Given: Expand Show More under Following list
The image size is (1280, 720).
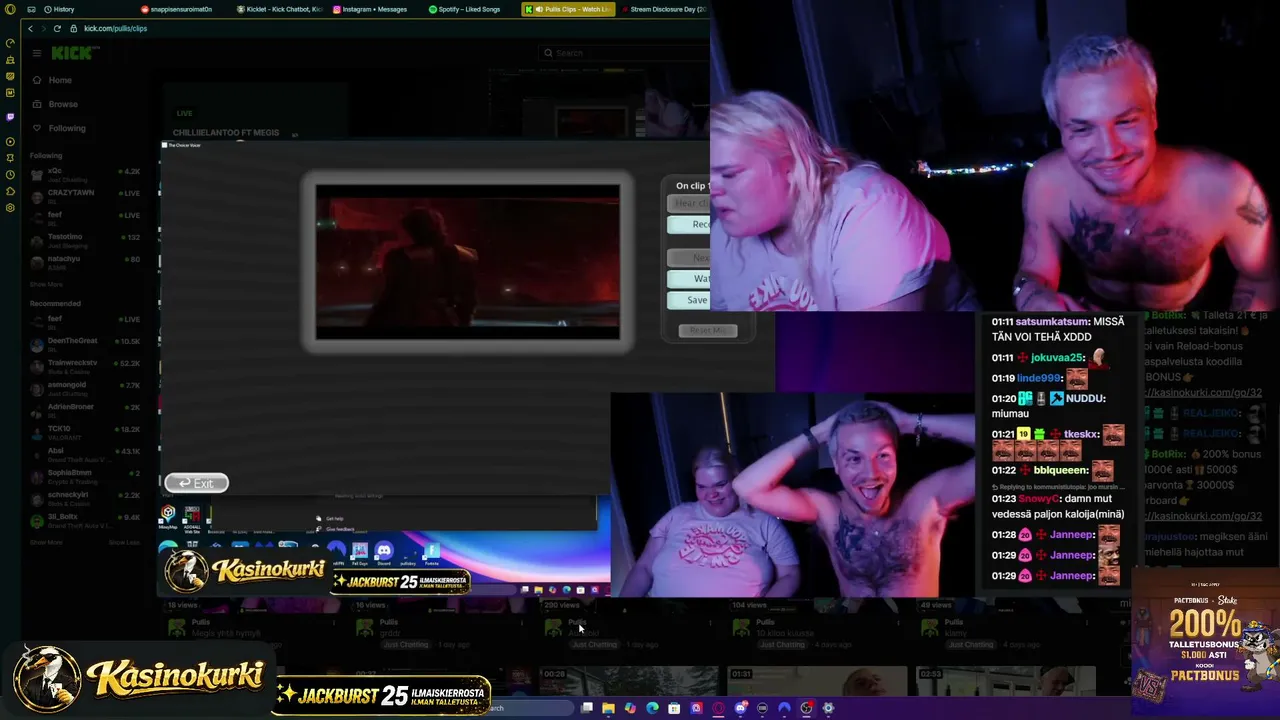Looking at the screenshot, I should 46,284.
